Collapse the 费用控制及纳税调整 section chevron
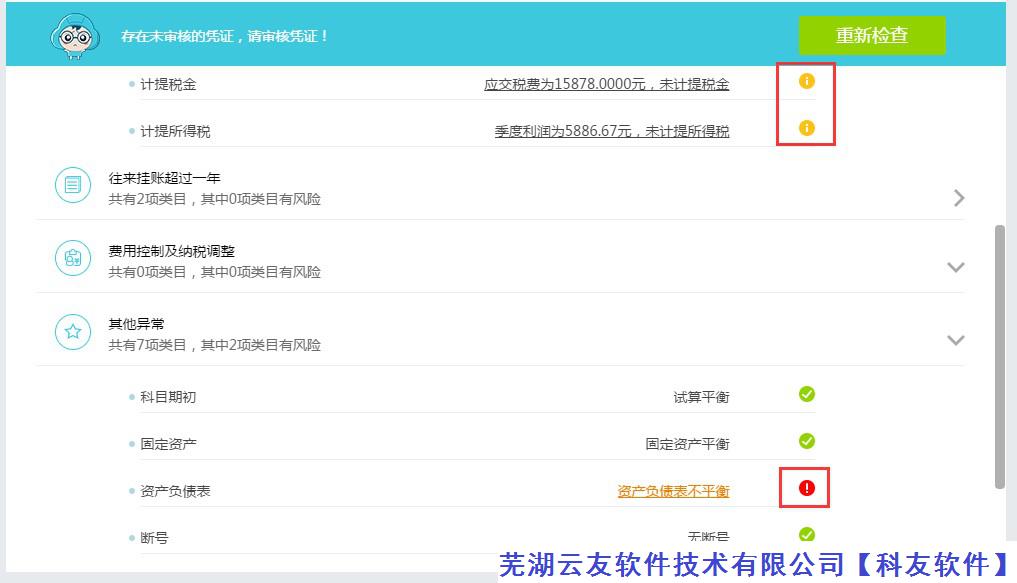This screenshot has width=1017, height=583. 955,267
